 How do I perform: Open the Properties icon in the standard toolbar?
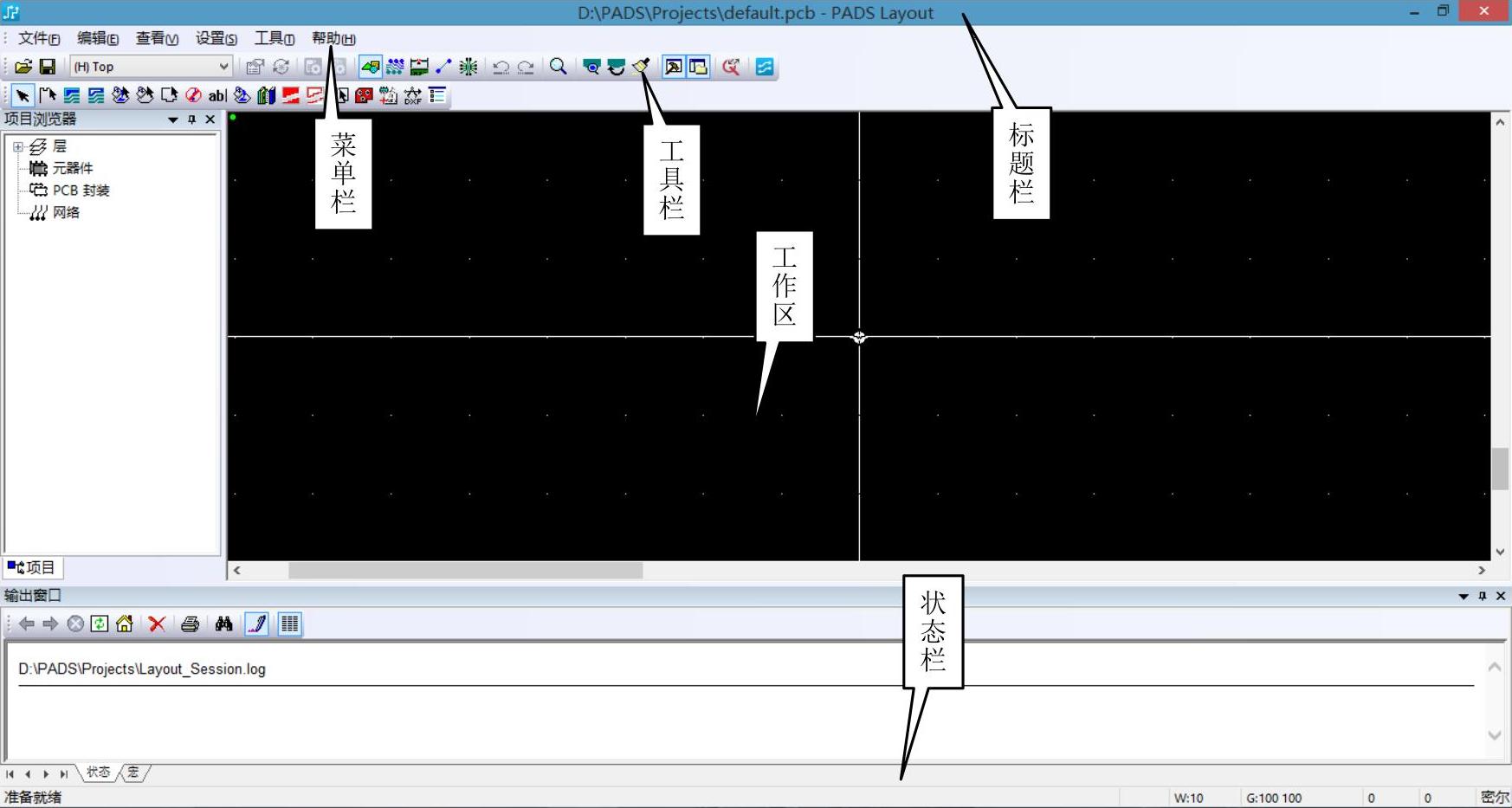pyautogui.click(x=255, y=67)
